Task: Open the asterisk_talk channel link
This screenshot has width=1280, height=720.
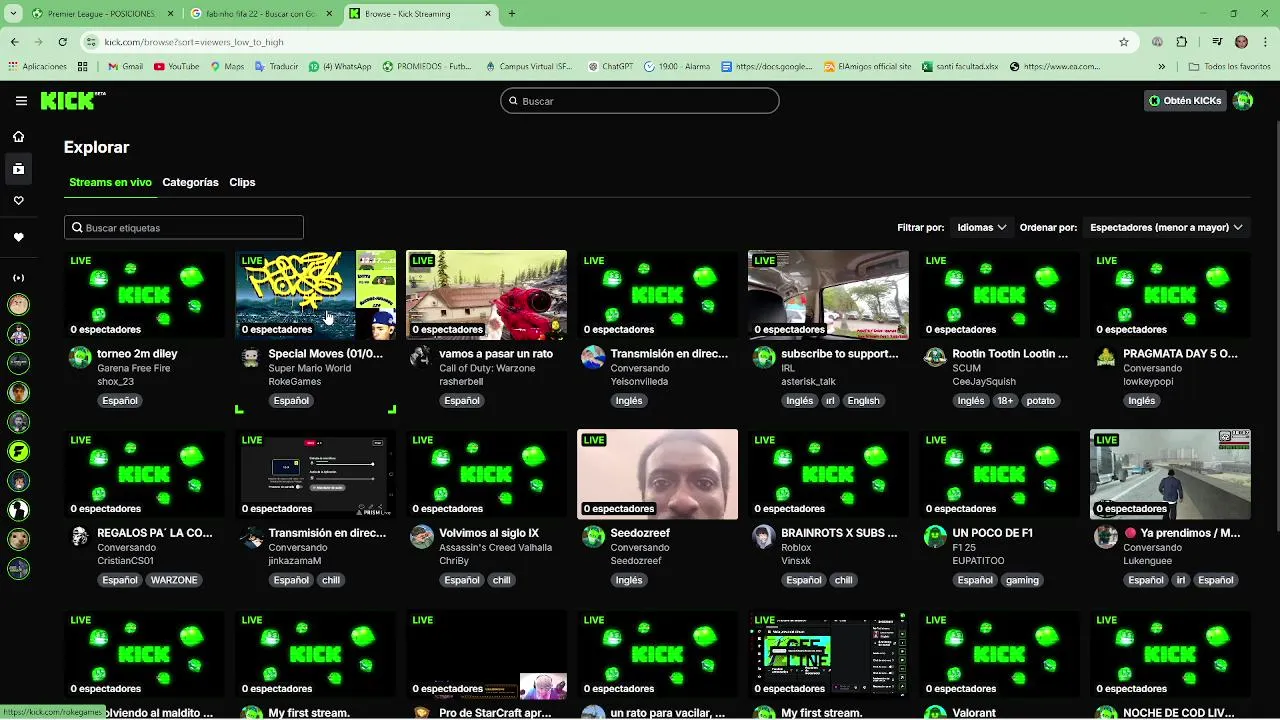Action: tap(808, 381)
